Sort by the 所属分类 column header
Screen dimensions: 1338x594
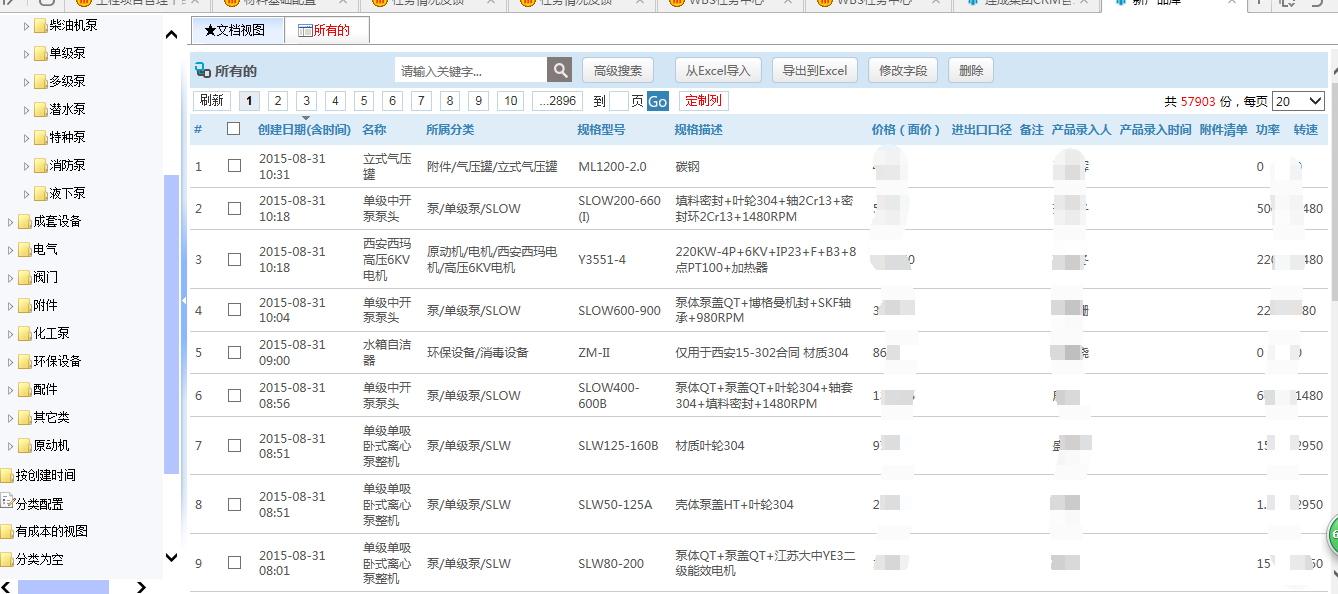click(450, 129)
